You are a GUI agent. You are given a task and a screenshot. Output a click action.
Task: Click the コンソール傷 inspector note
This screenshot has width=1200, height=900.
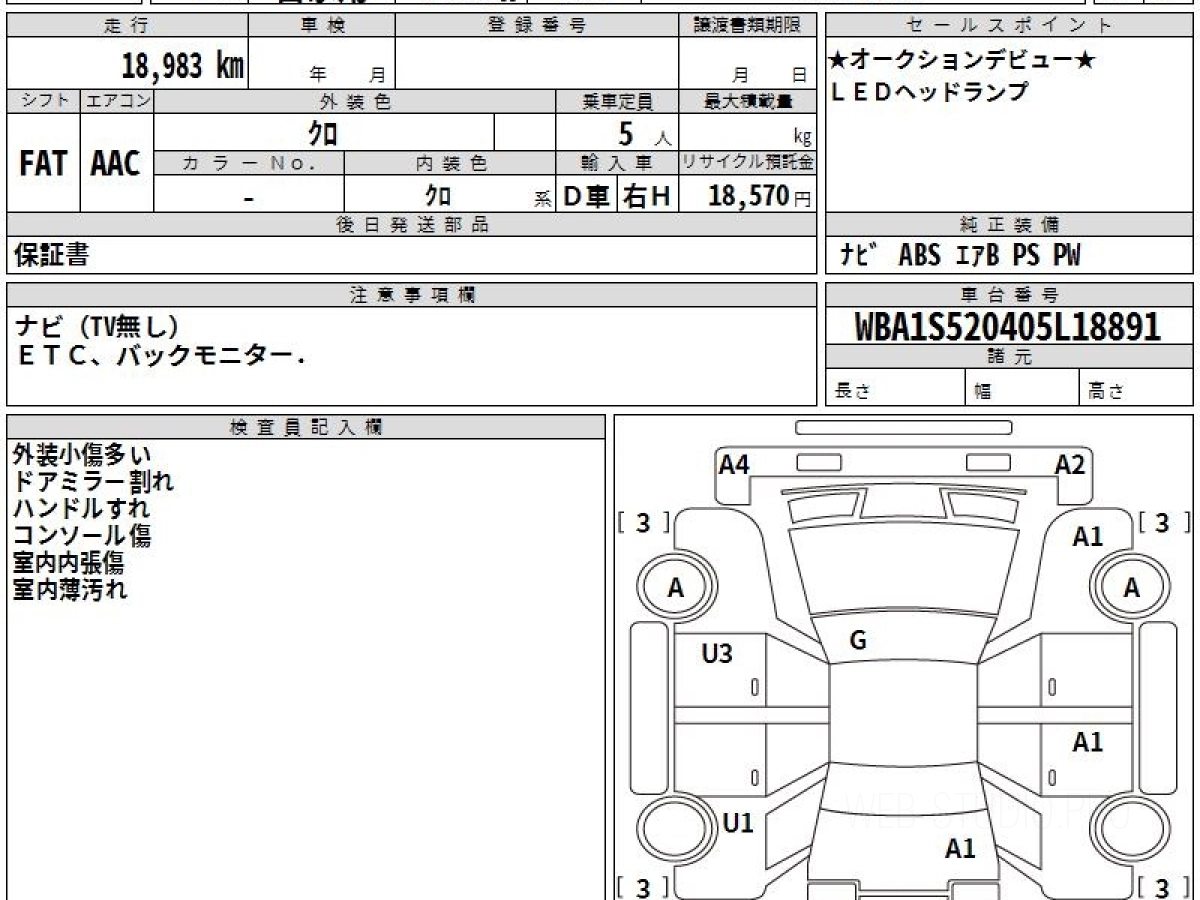[82, 536]
